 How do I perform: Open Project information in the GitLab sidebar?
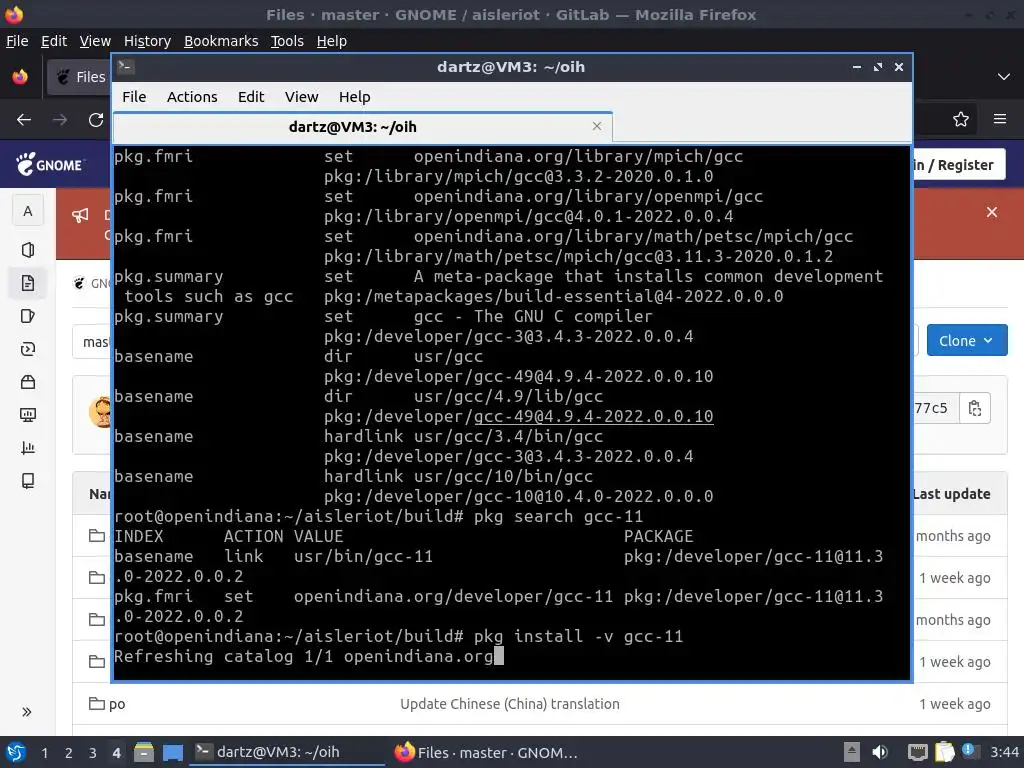(x=27, y=249)
